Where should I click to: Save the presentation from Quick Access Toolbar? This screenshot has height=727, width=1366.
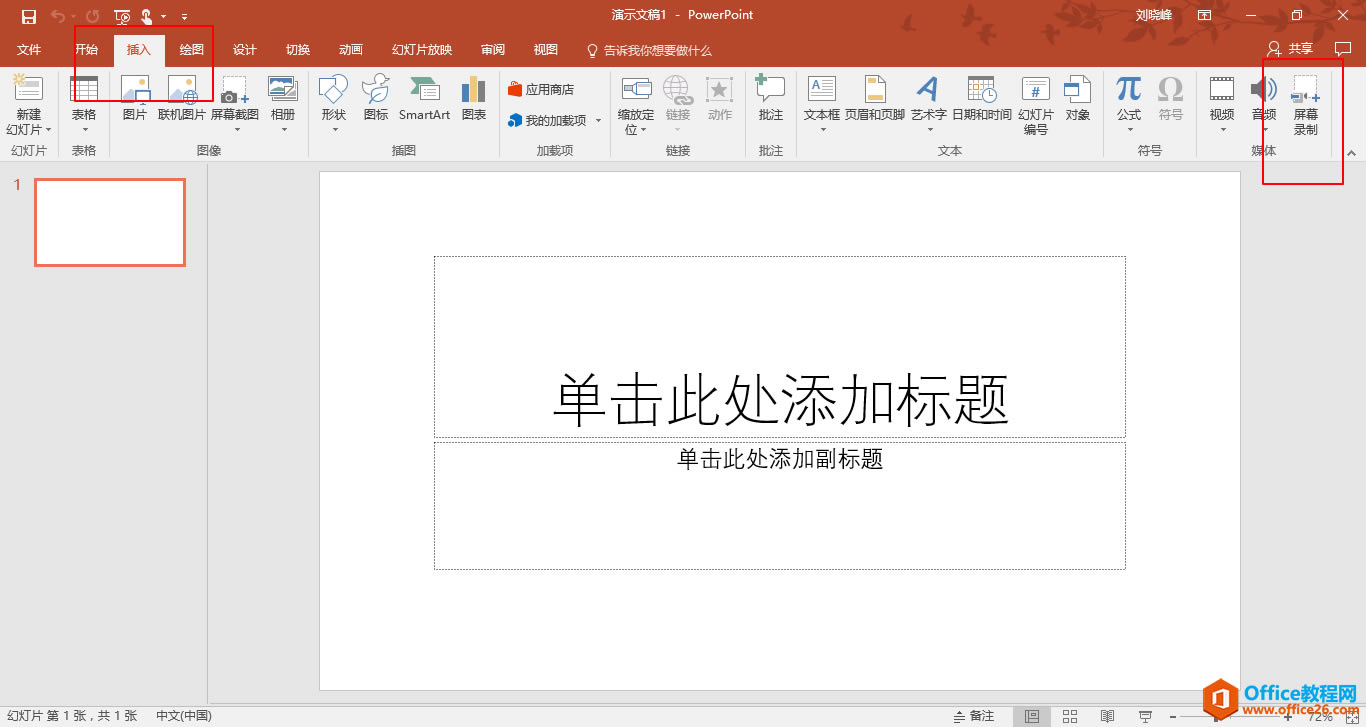point(27,16)
